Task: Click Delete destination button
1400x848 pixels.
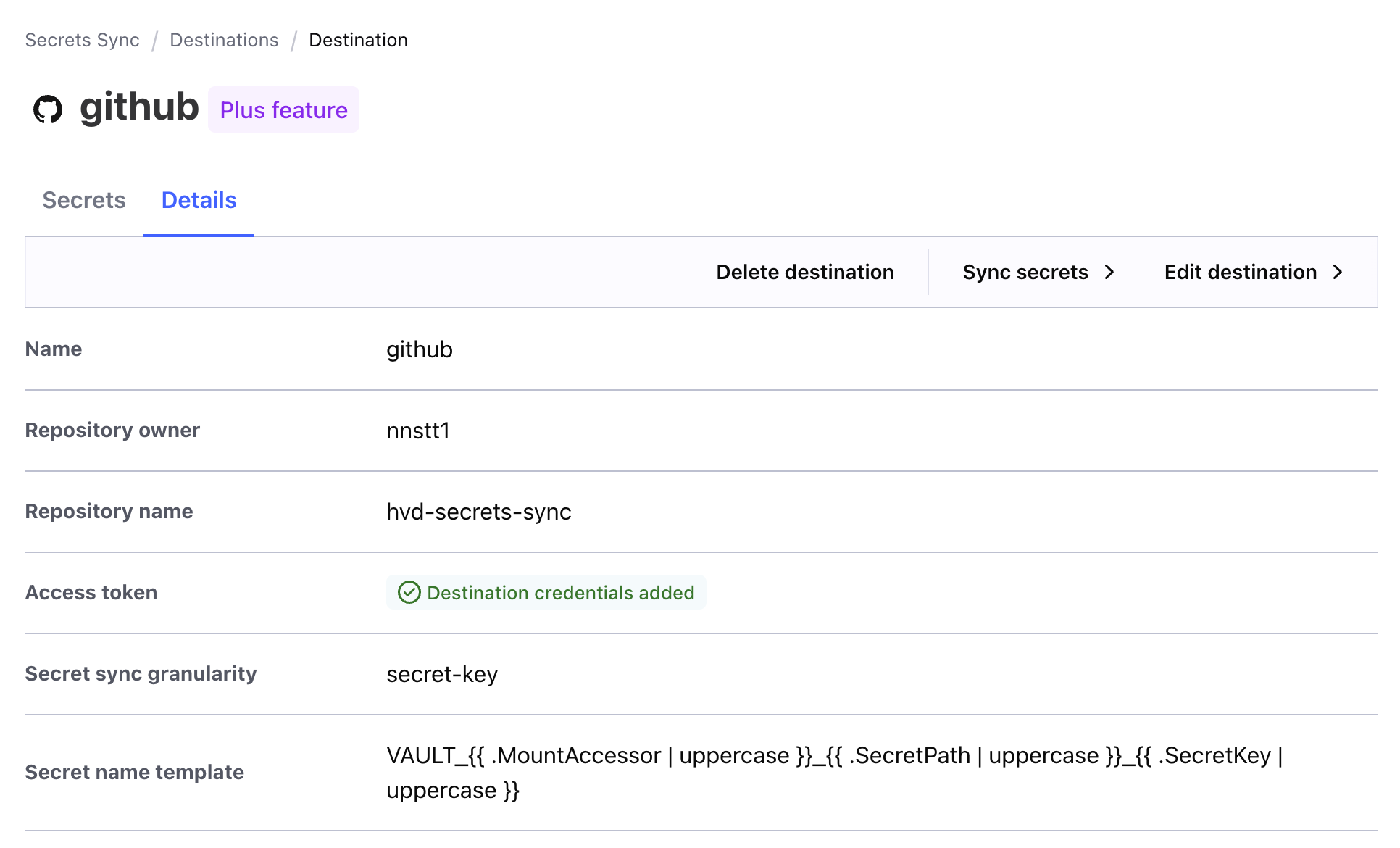Action: point(804,273)
